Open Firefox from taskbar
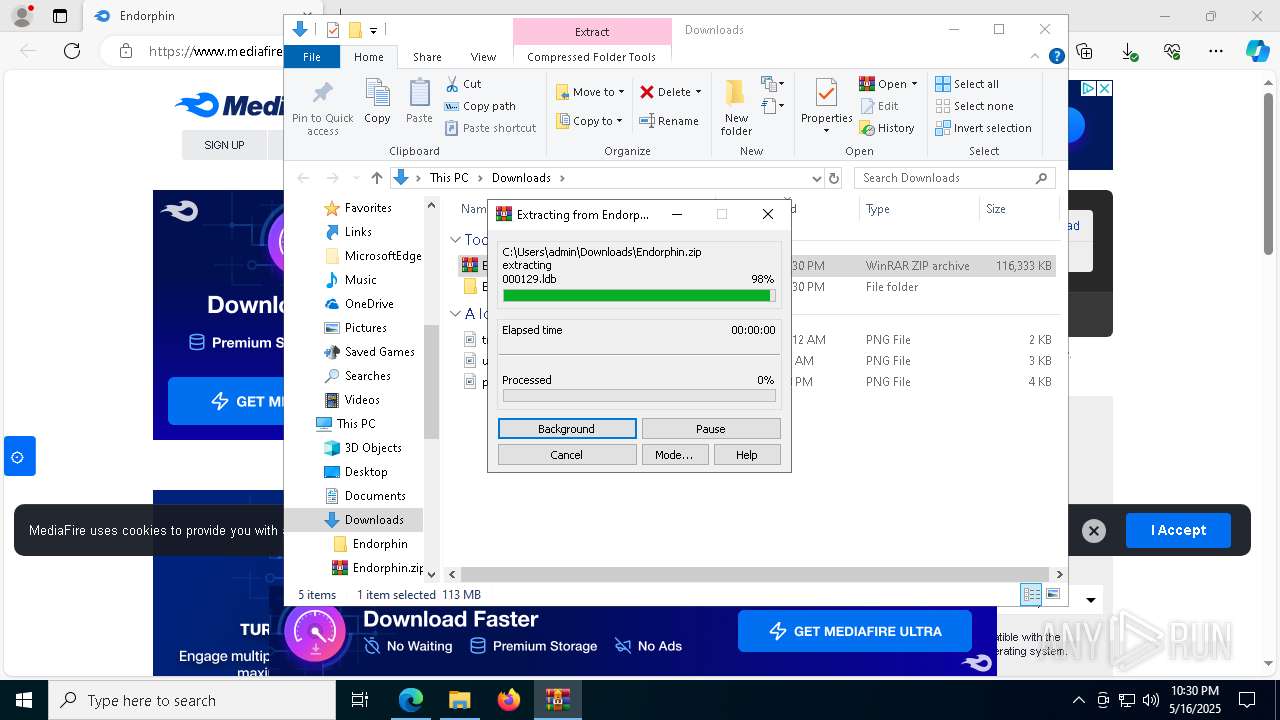1280x720 pixels. (x=509, y=700)
